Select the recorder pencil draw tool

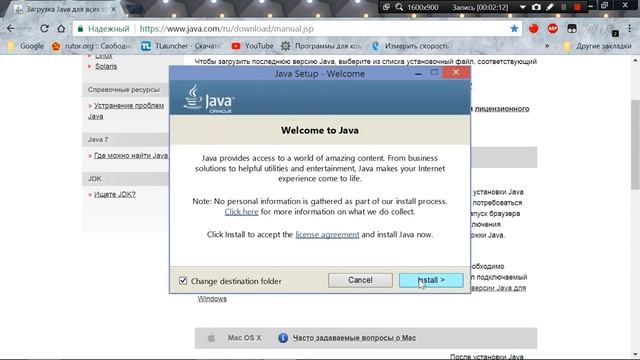pyautogui.click(x=550, y=7)
